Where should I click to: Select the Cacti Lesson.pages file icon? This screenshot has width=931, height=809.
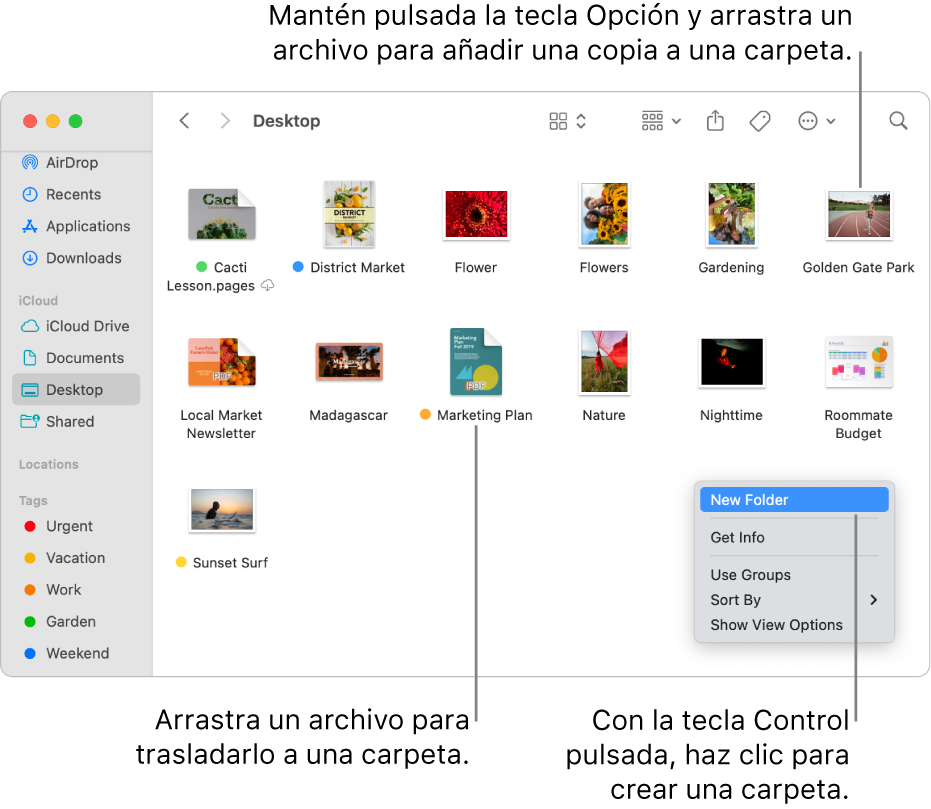coord(221,214)
